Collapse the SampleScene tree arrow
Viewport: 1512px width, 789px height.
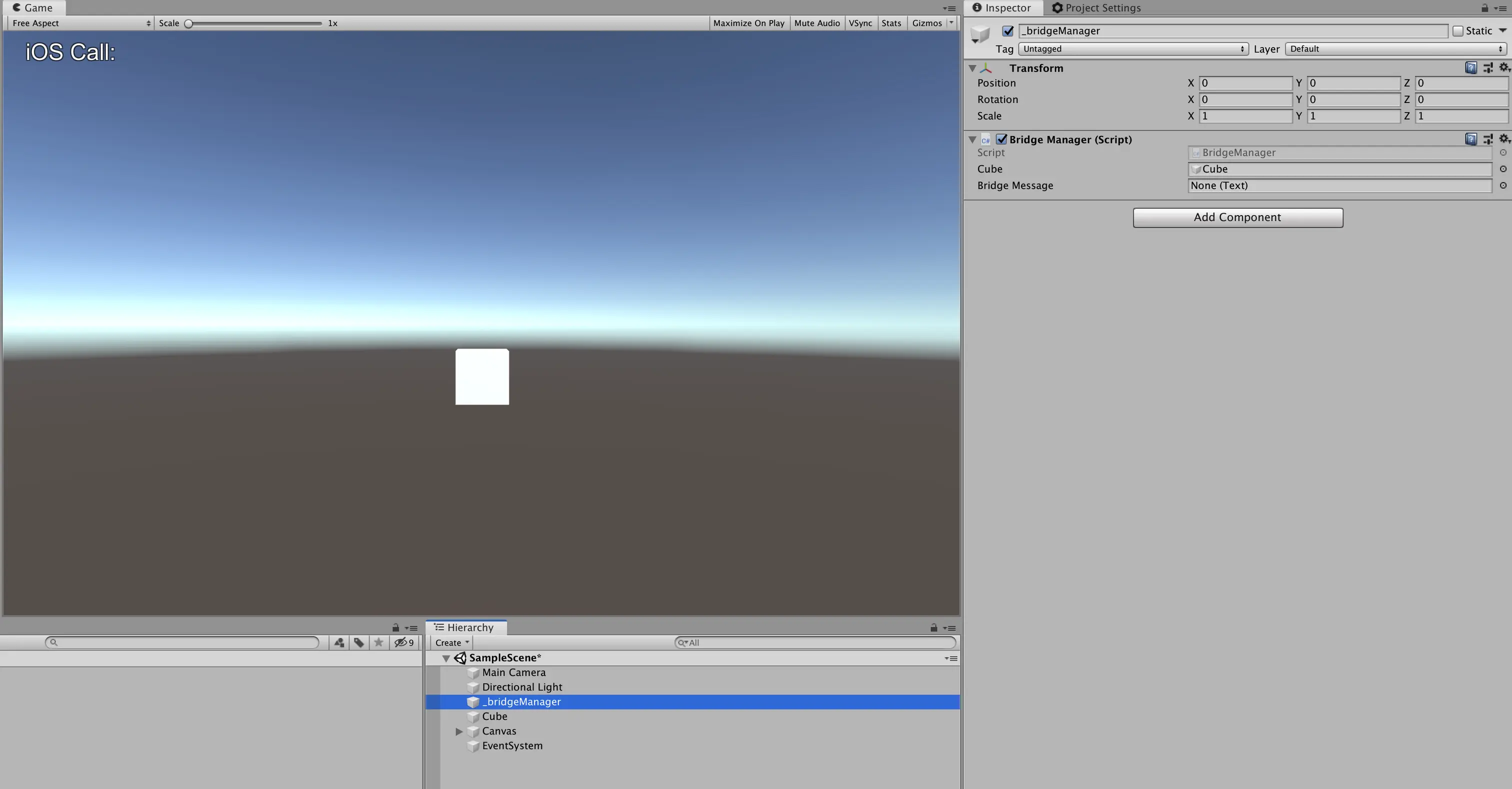coord(446,658)
